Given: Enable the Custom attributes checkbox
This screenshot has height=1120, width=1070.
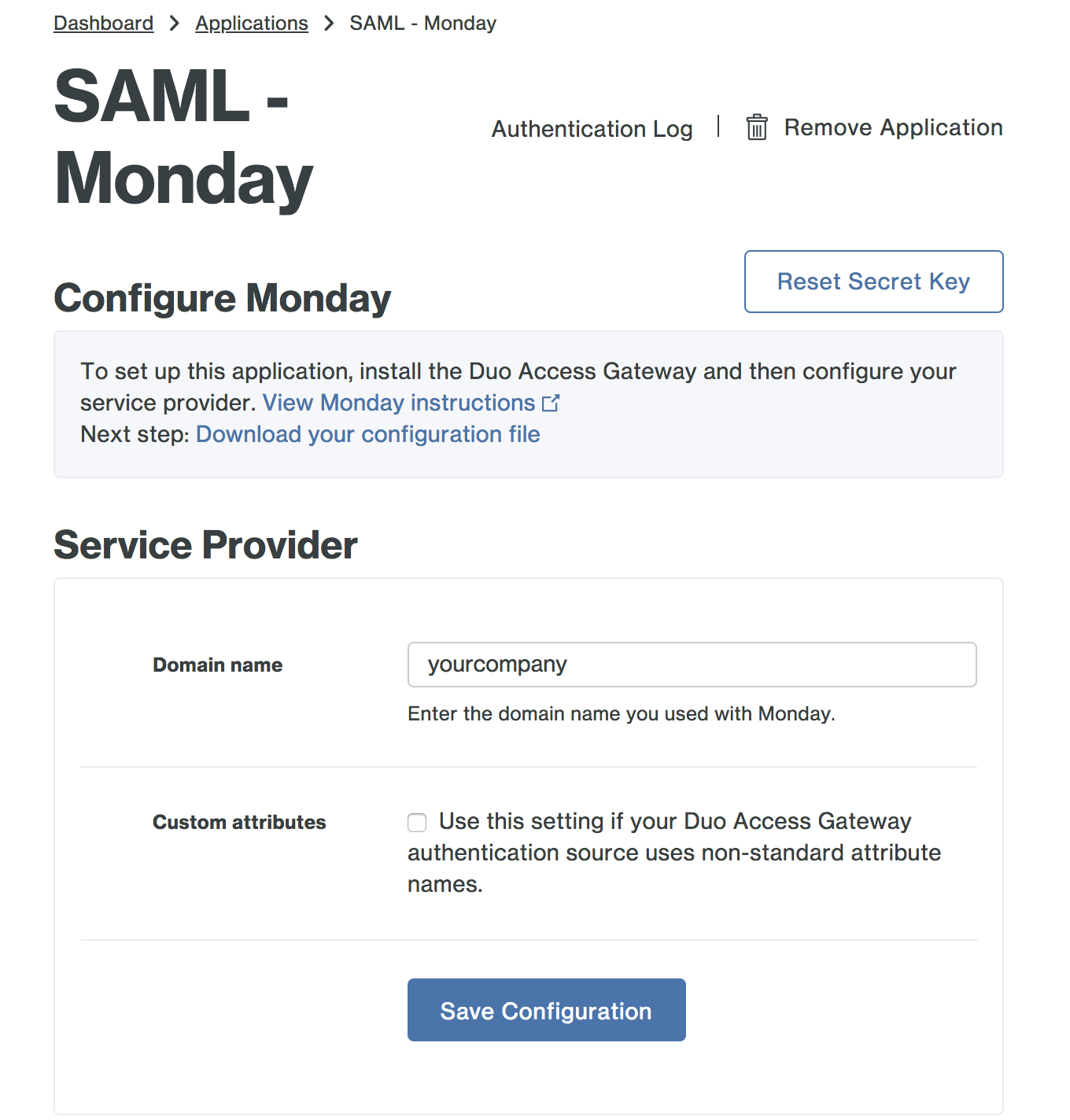Looking at the screenshot, I should click(416, 822).
